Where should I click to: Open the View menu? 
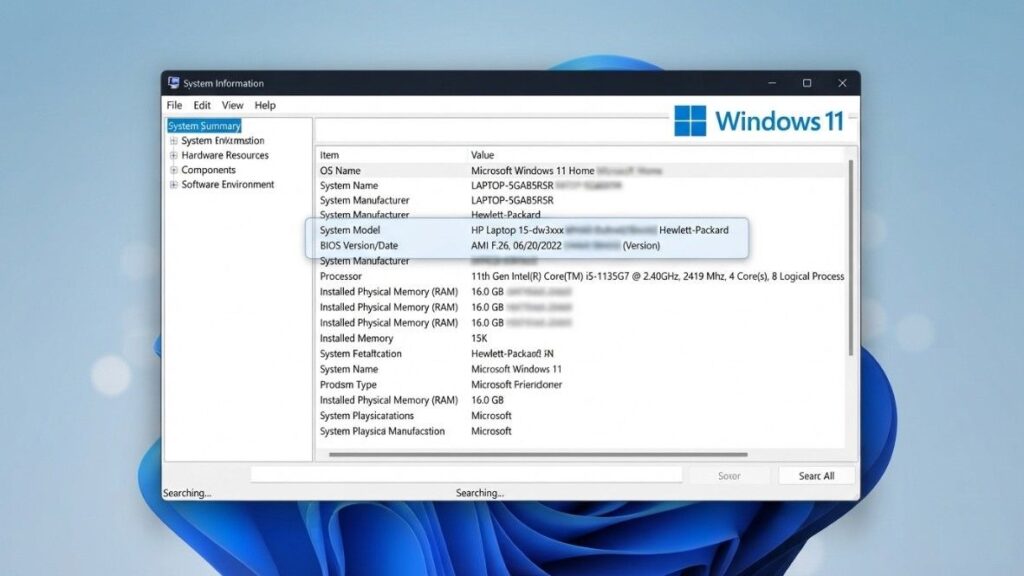[x=232, y=105]
